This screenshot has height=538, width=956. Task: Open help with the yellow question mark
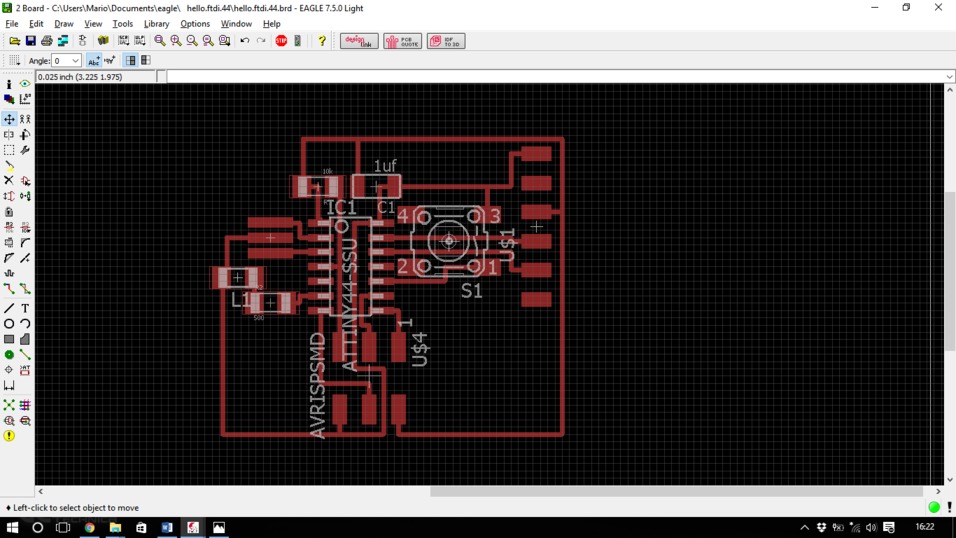tap(321, 41)
